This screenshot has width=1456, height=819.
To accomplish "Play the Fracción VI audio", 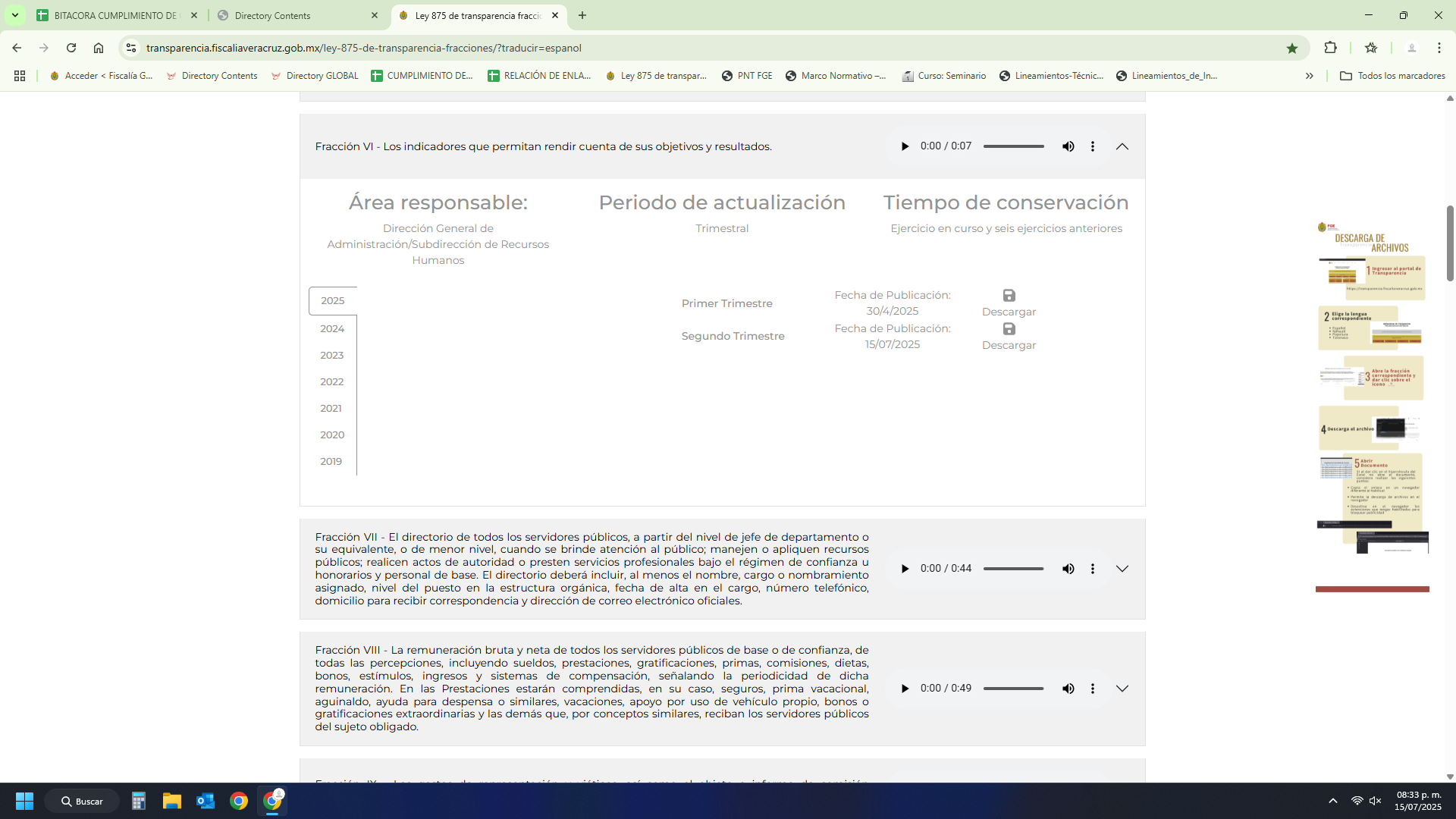I will pos(904,146).
